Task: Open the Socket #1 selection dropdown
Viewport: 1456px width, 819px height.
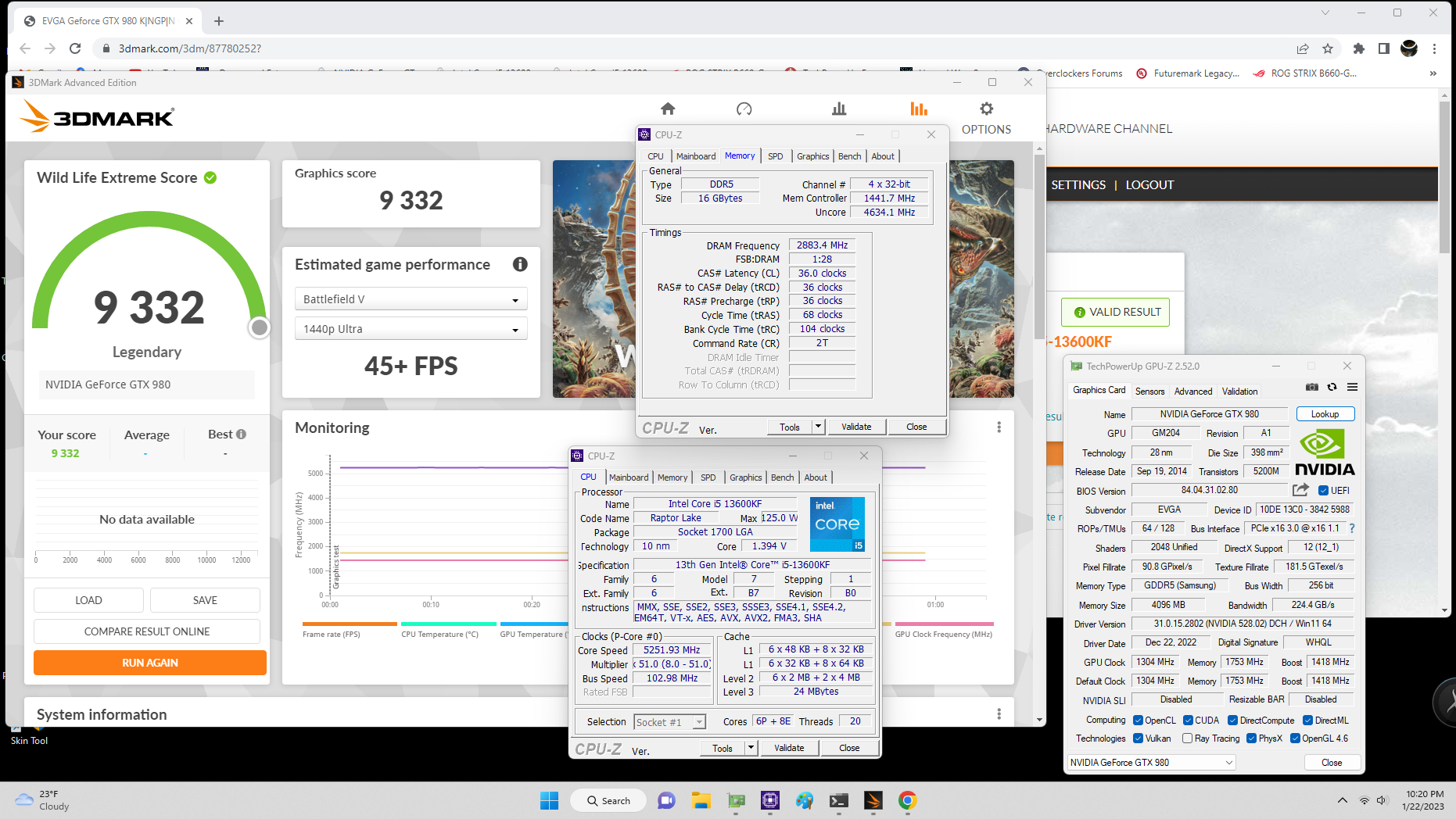Action: click(669, 722)
